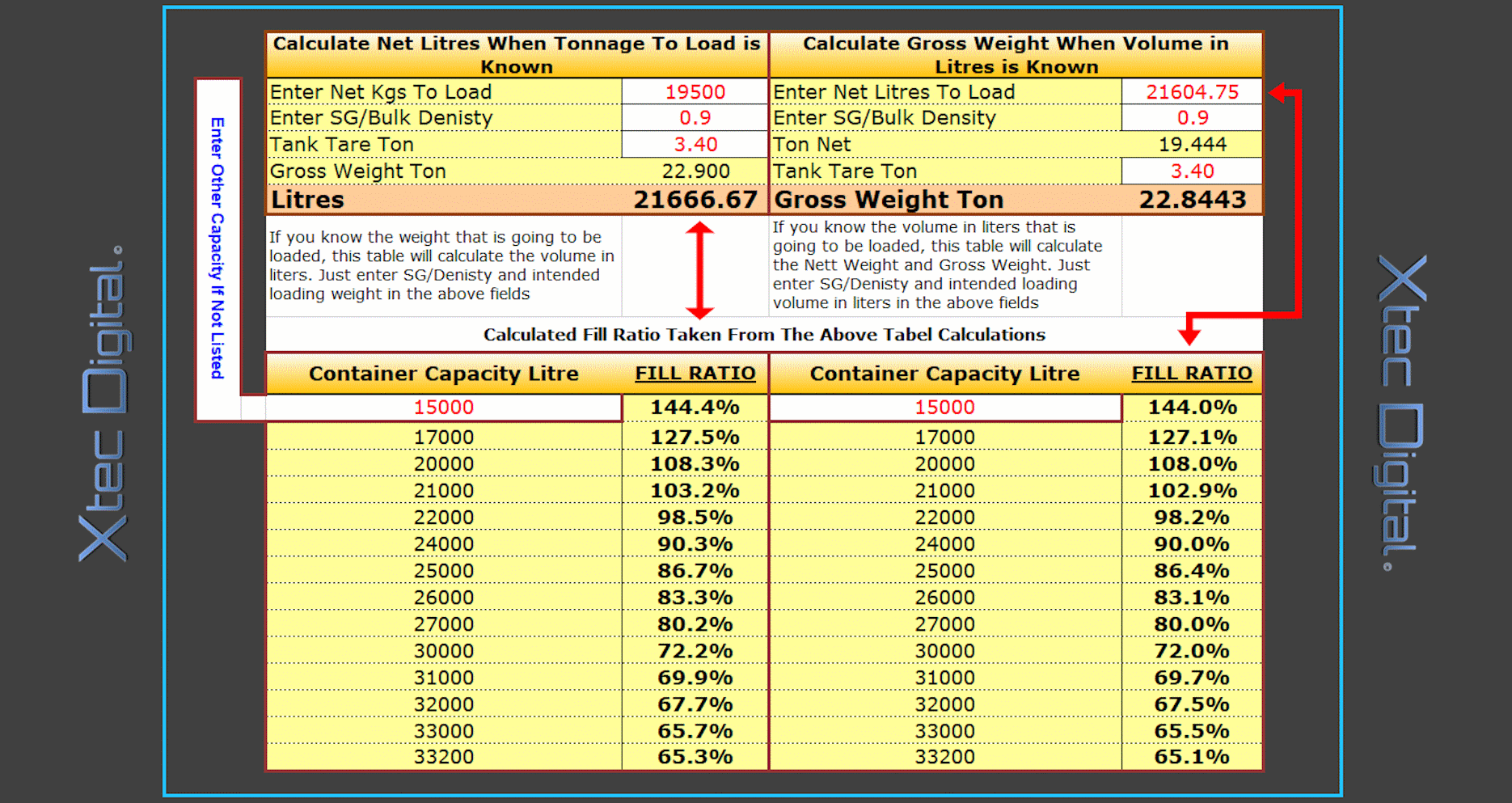Select the 83.3% fill ratio cell
The image size is (1512, 803).
(x=695, y=598)
